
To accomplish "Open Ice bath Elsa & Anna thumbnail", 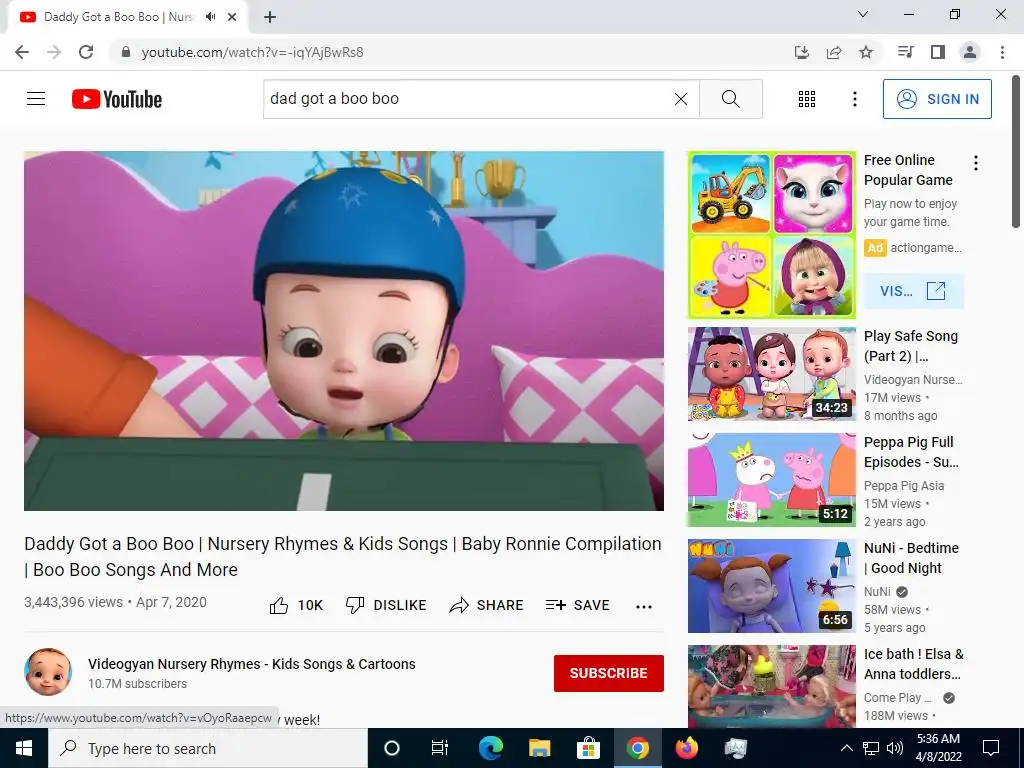I will pyautogui.click(x=771, y=687).
